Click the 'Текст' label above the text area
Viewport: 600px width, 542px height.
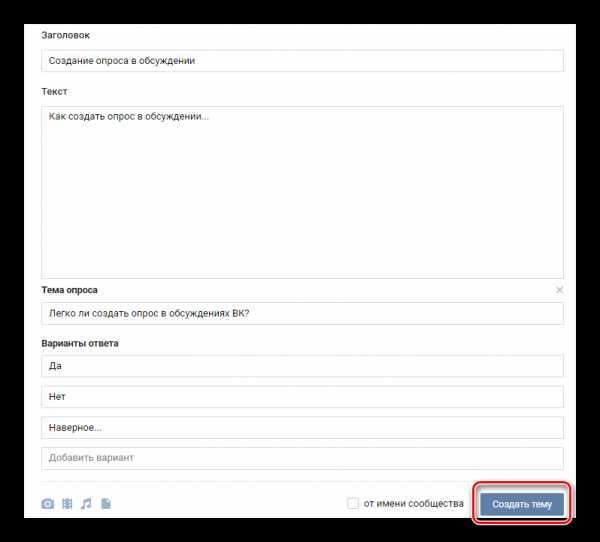[x=54, y=91]
